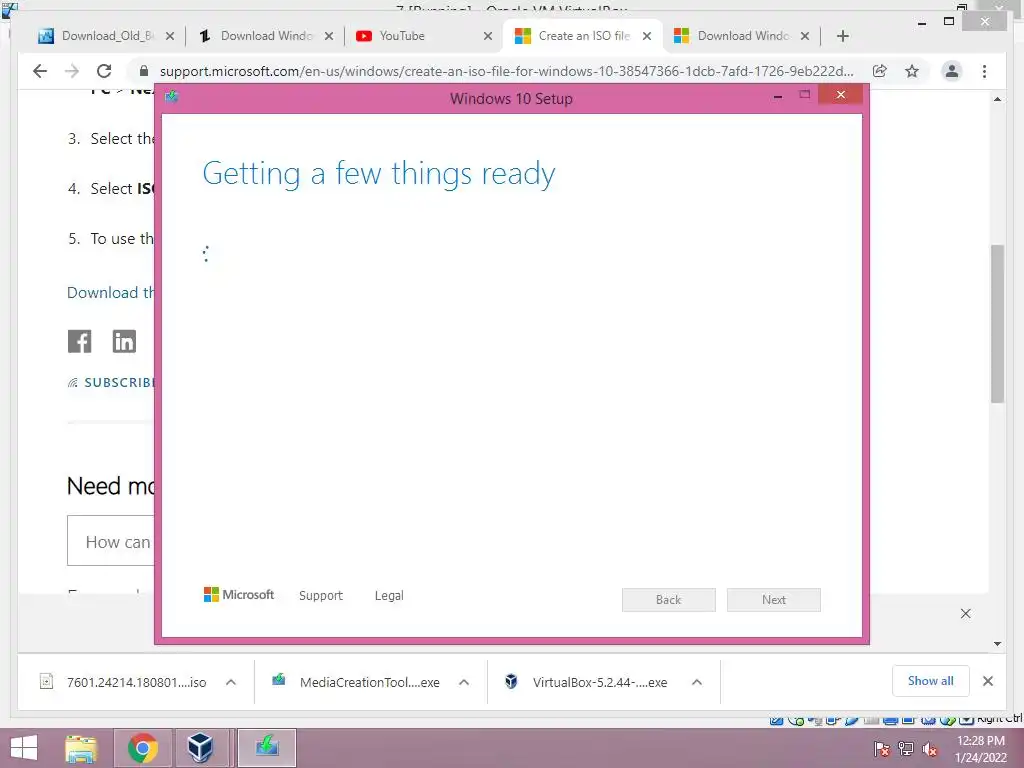
Task: Minimize the Windows 10 Setup window
Action: pyautogui.click(x=778, y=96)
